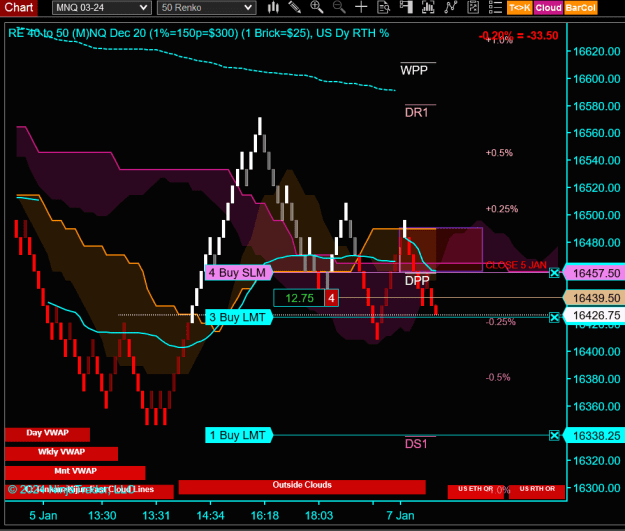This screenshot has width=625, height=531.
Task: Click the -0.5% level label
Action: (498, 377)
